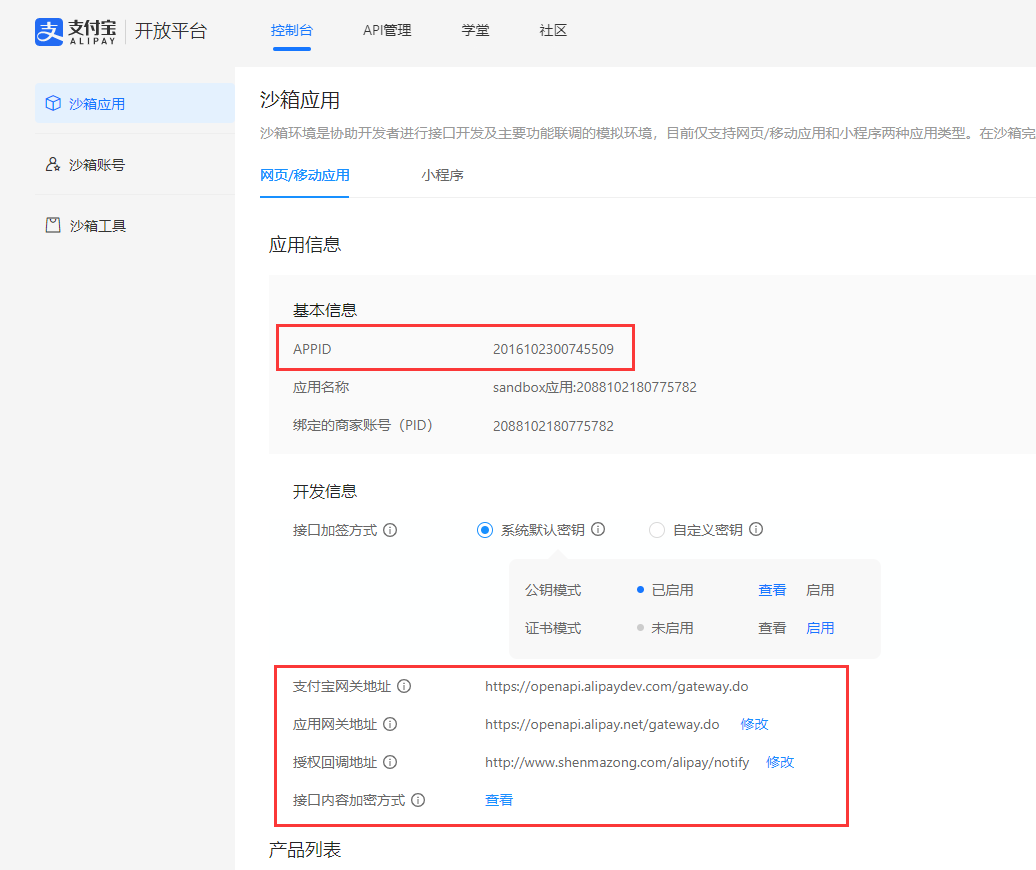
Task: Click the PID value 2088102180775782
Action: [x=553, y=426]
